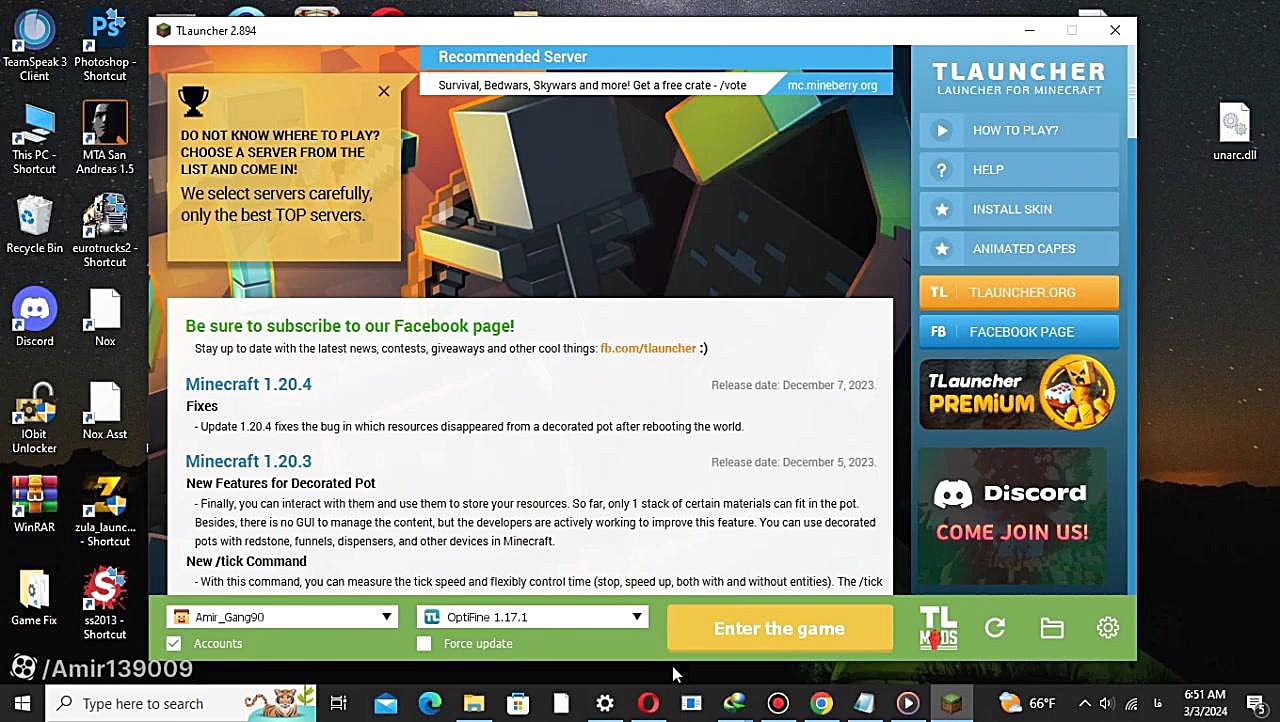This screenshot has height=722, width=1280.
Task: Click the mc.mineberry.org server address
Action: pyautogui.click(x=832, y=86)
